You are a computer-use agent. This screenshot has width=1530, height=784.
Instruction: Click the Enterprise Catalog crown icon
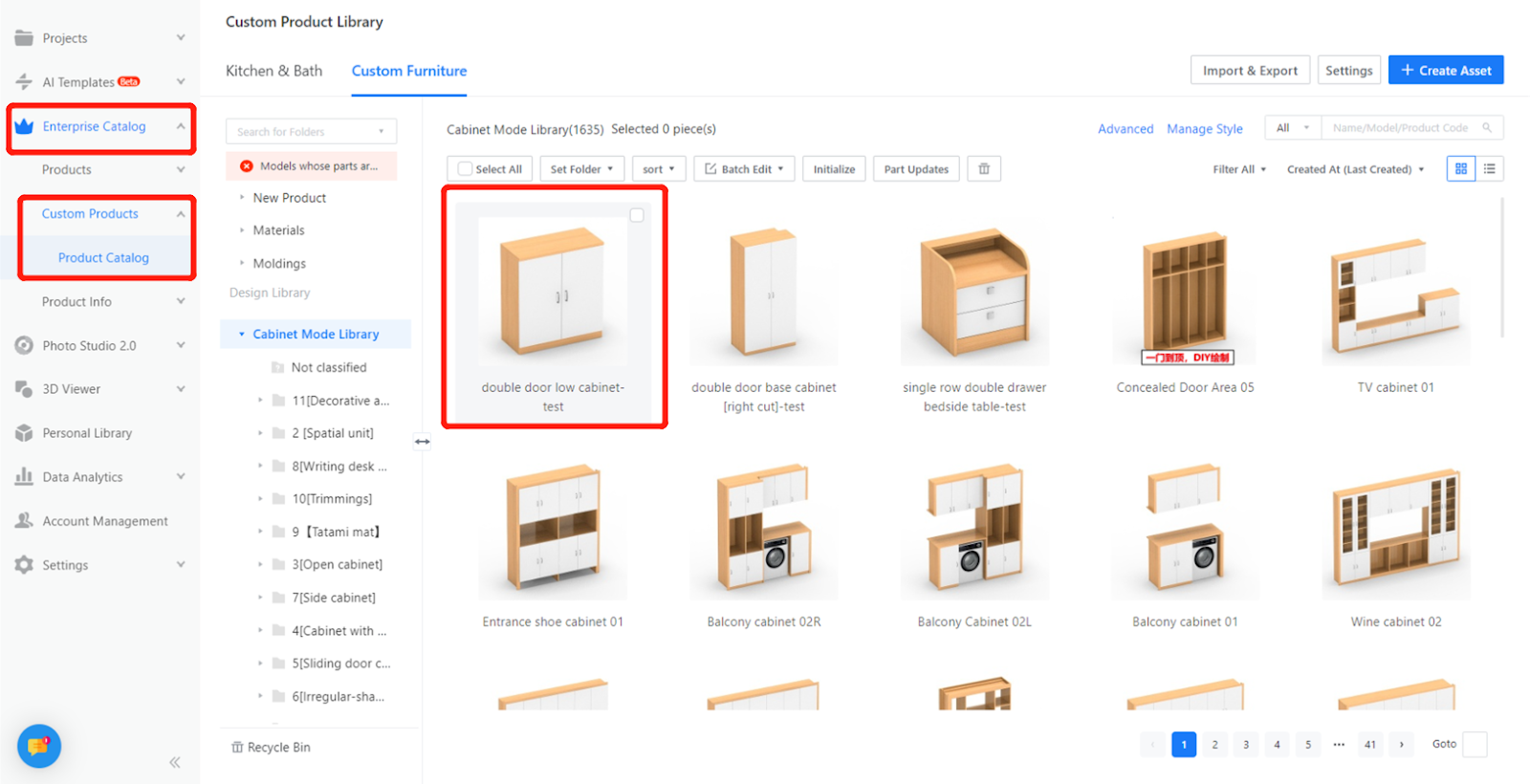tap(24, 126)
